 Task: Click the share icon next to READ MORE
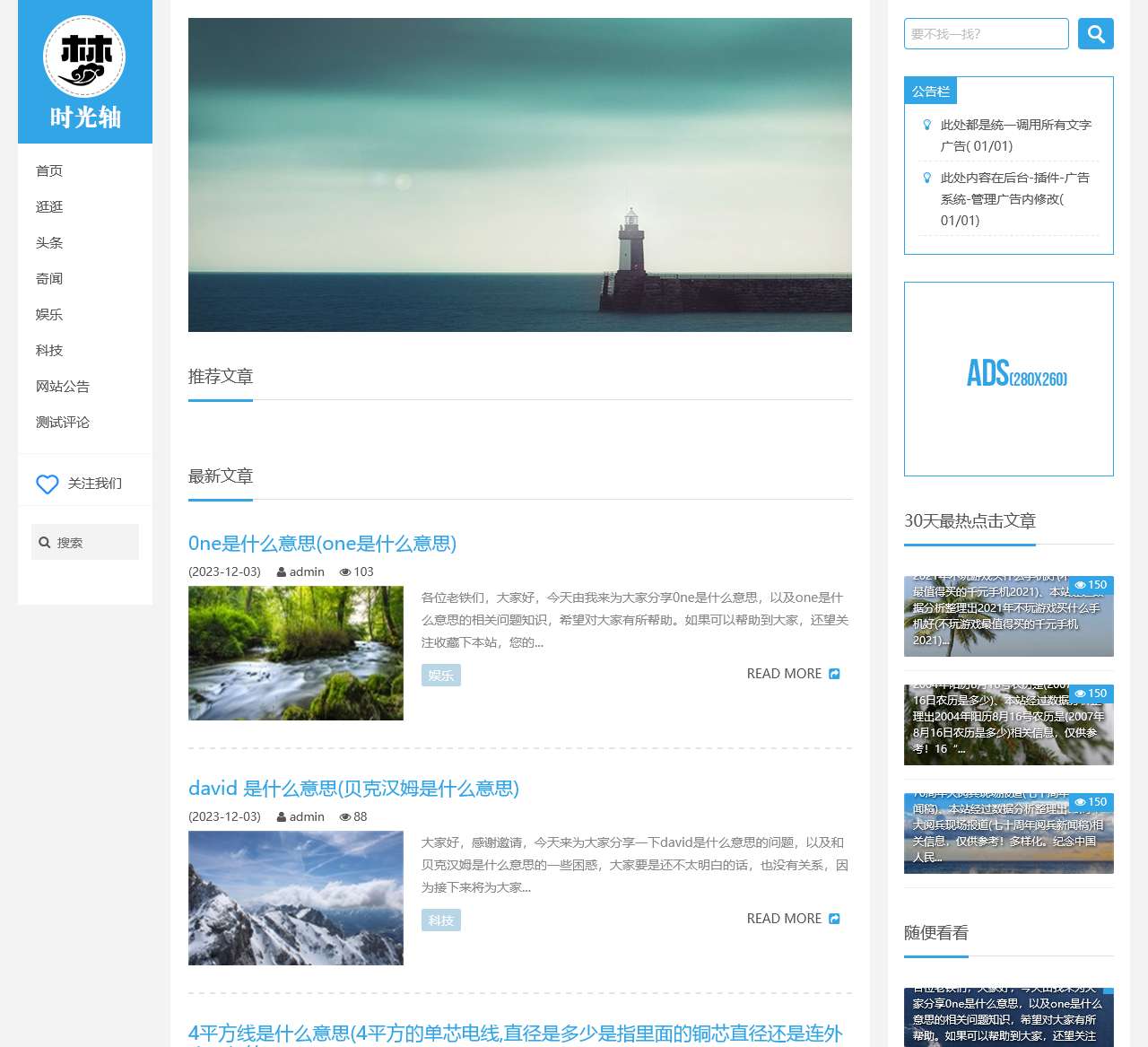click(x=834, y=673)
